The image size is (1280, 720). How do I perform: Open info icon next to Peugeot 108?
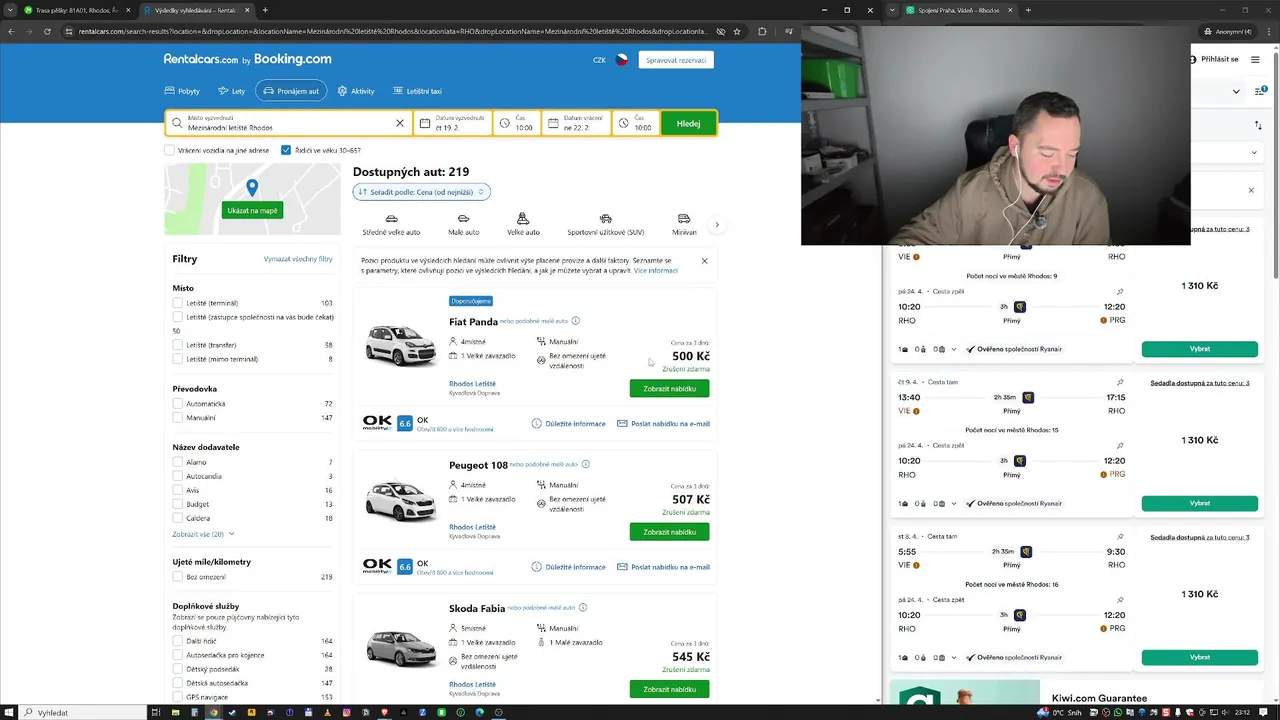(x=585, y=464)
